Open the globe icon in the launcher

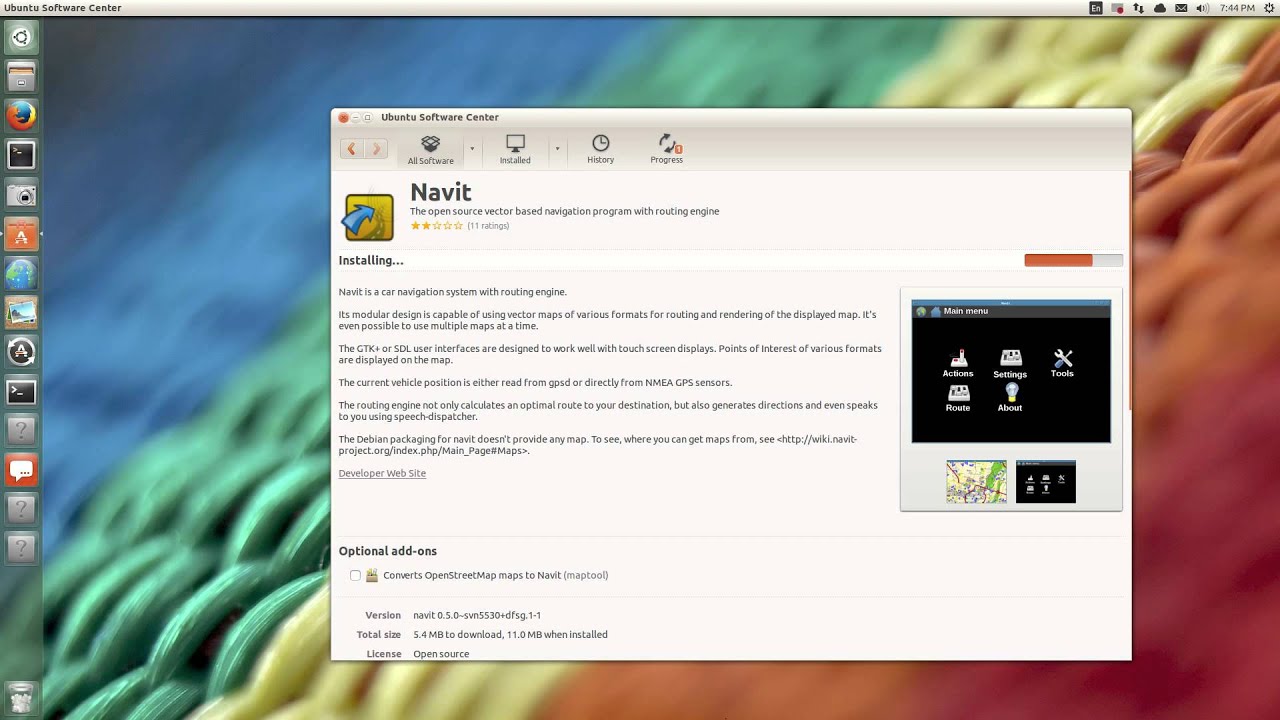[21, 273]
